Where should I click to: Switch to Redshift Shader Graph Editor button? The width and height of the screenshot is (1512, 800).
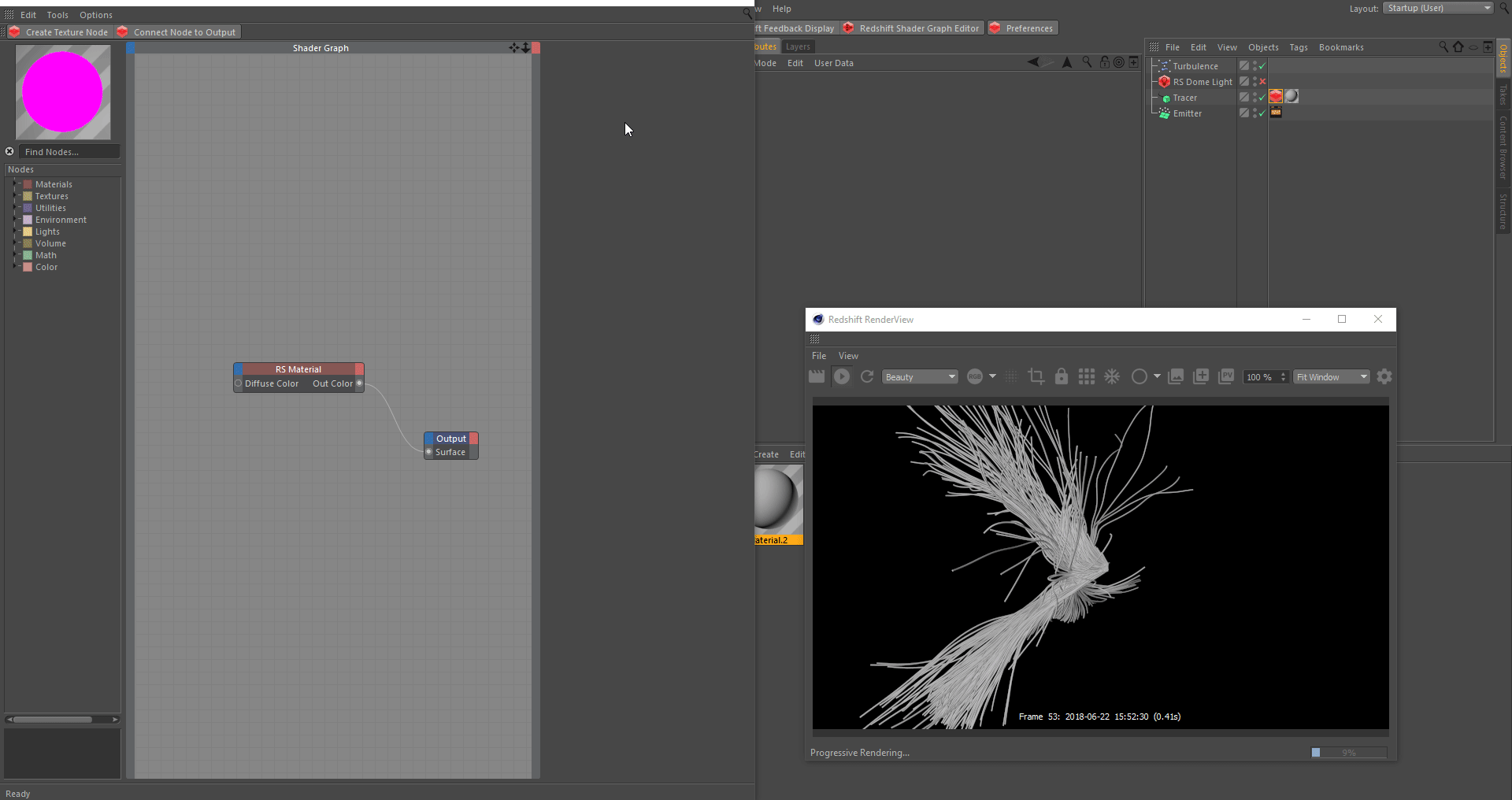[912, 28]
